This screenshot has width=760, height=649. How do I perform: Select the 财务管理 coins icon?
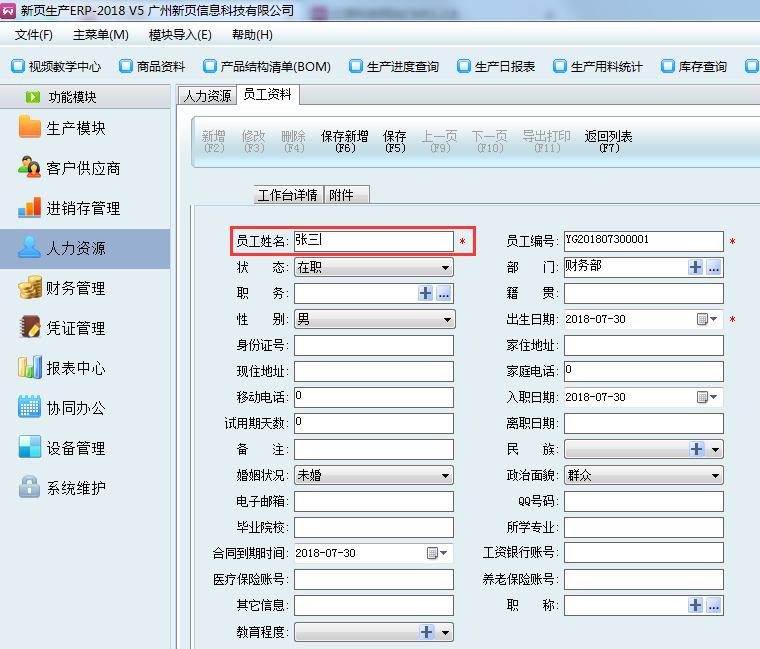coord(30,288)
